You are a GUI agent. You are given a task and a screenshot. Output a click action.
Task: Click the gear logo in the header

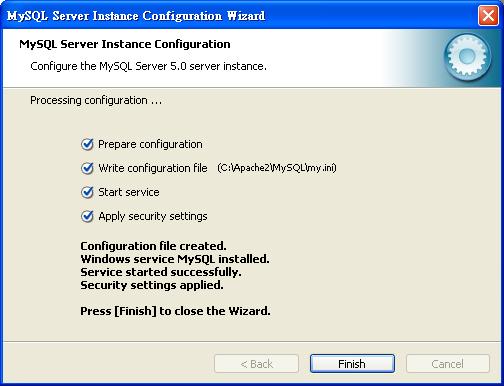click(467, 57)
